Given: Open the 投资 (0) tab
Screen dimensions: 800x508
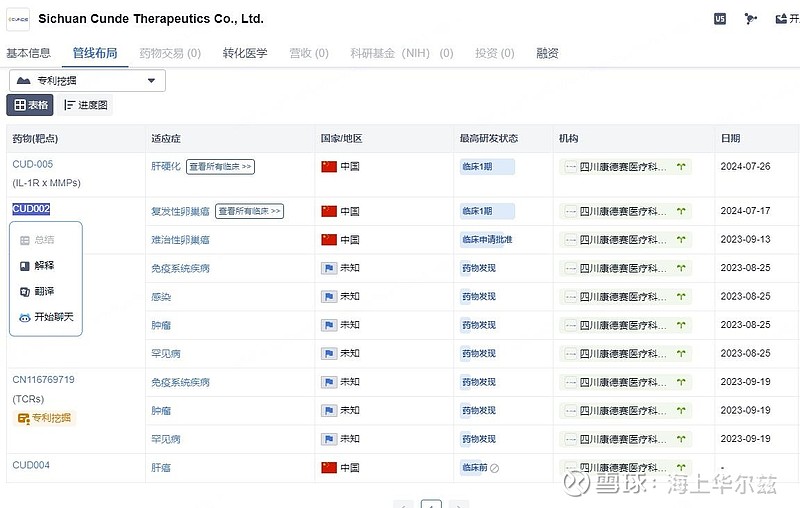Looking at the screenshot, I should click(x=494, y=53).
